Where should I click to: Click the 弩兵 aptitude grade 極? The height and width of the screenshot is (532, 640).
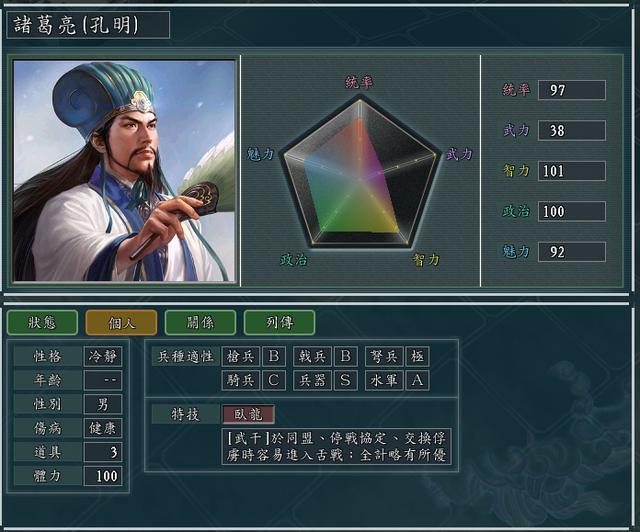click(x=418, y=356)
